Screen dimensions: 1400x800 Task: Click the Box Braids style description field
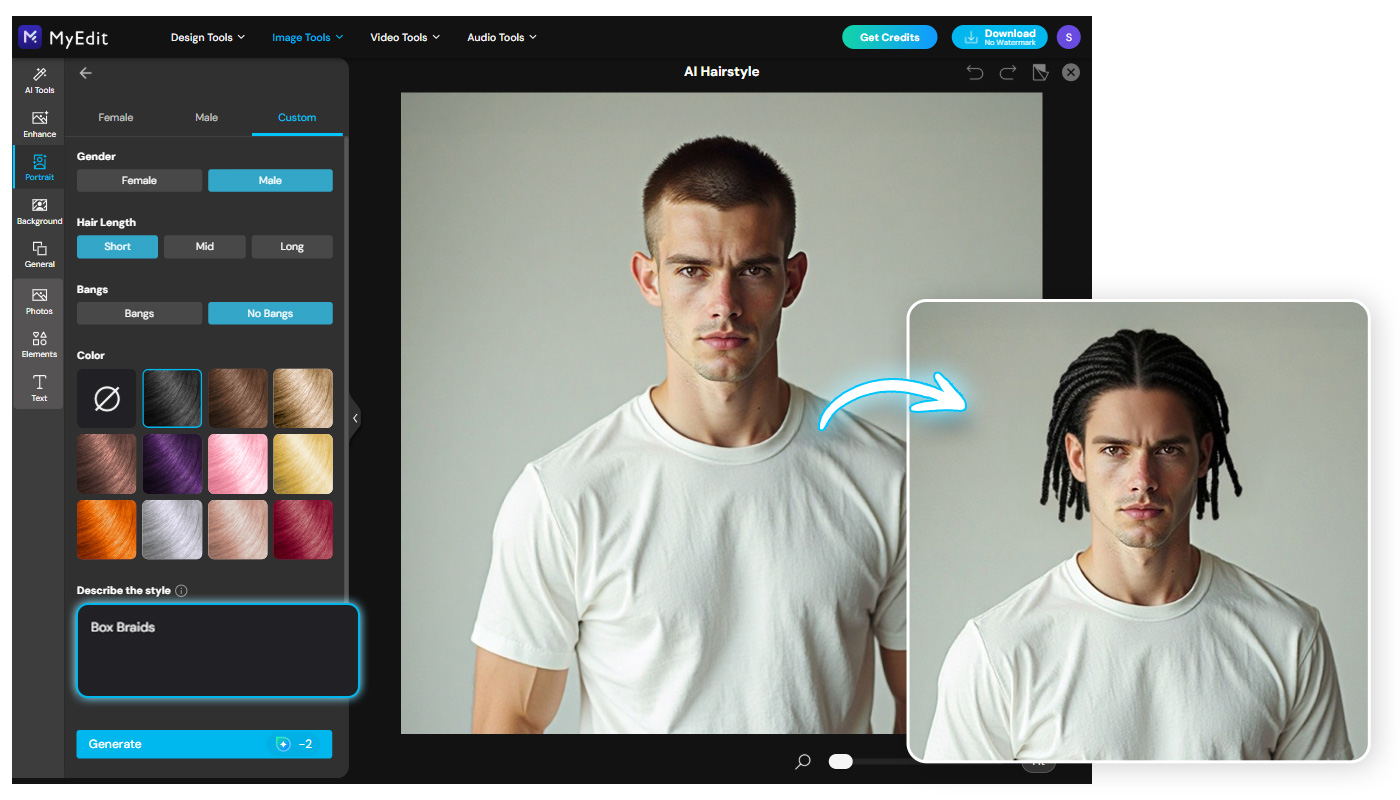217,650
